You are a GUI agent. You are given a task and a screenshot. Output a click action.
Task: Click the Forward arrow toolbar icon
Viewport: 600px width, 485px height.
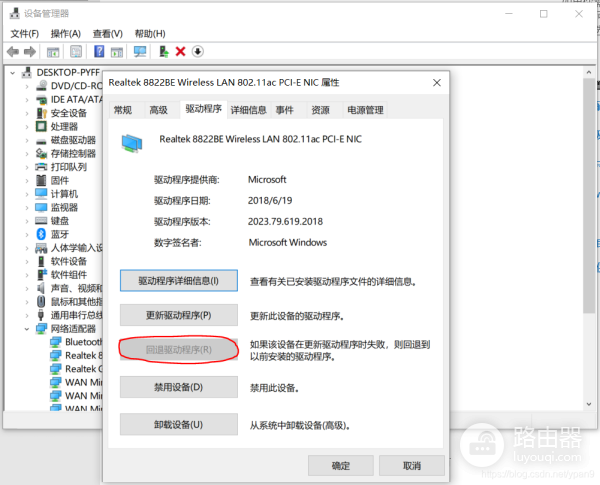[x=30, y=51]
